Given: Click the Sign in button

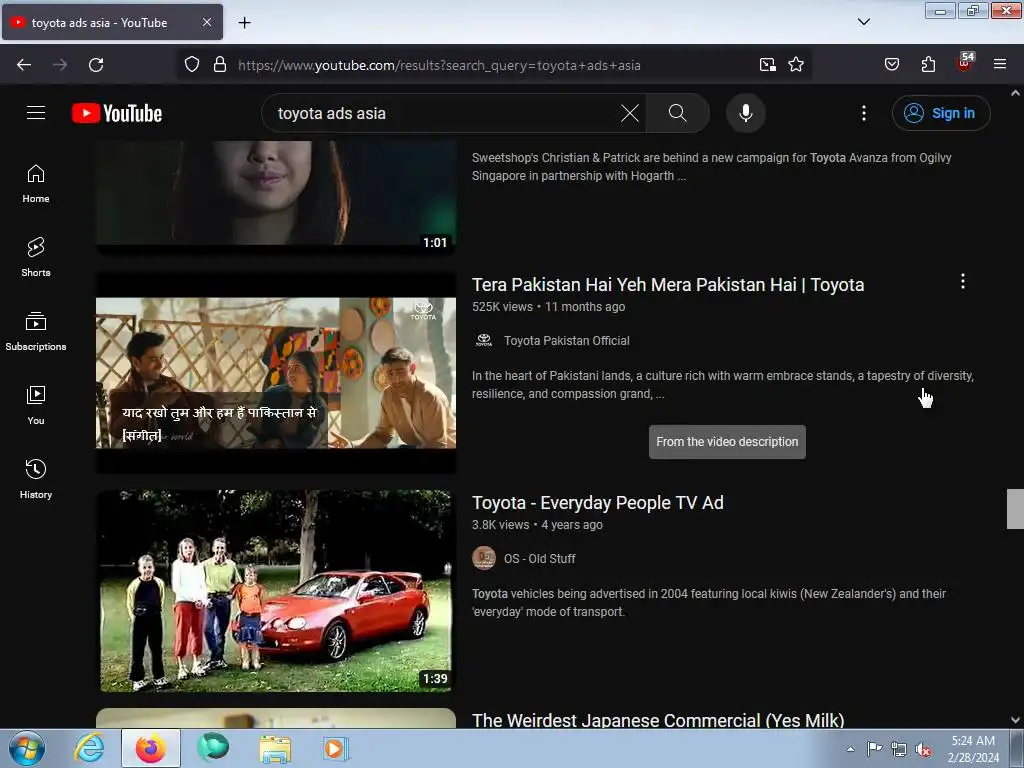Looking at the screenshot, I should point(941,113).
